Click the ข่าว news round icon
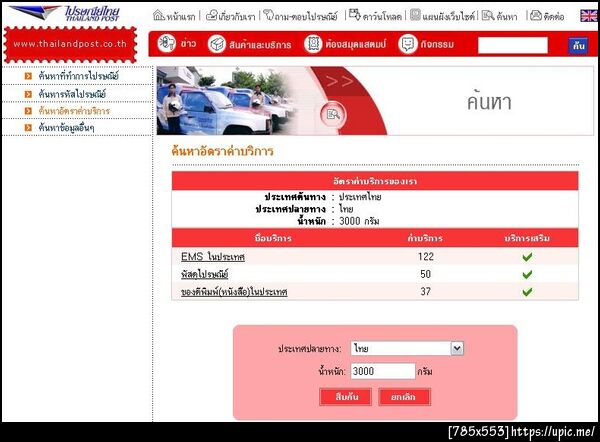This screenshot has height=442, width=600. pos(167,43)
